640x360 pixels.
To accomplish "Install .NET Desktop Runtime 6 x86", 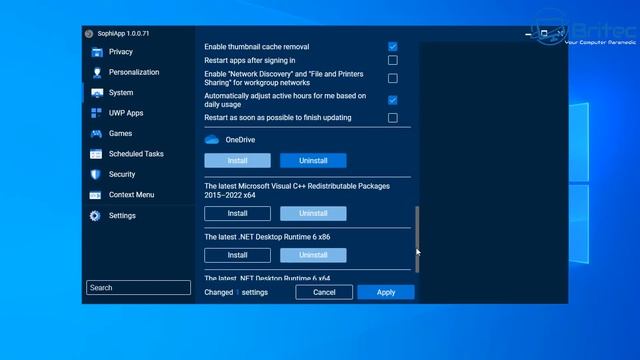I will [x=238, y=255].
